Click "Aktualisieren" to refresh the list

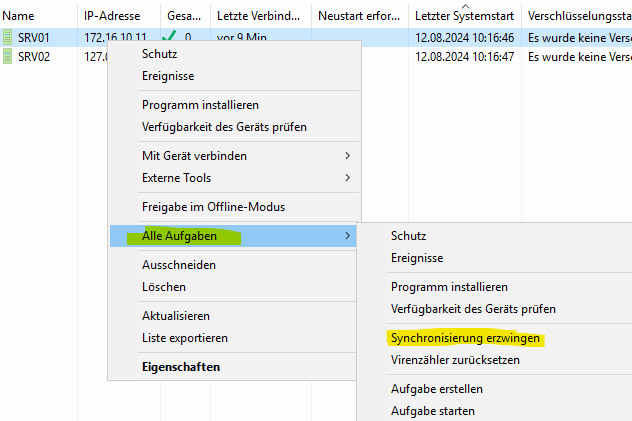coord(175,316)
